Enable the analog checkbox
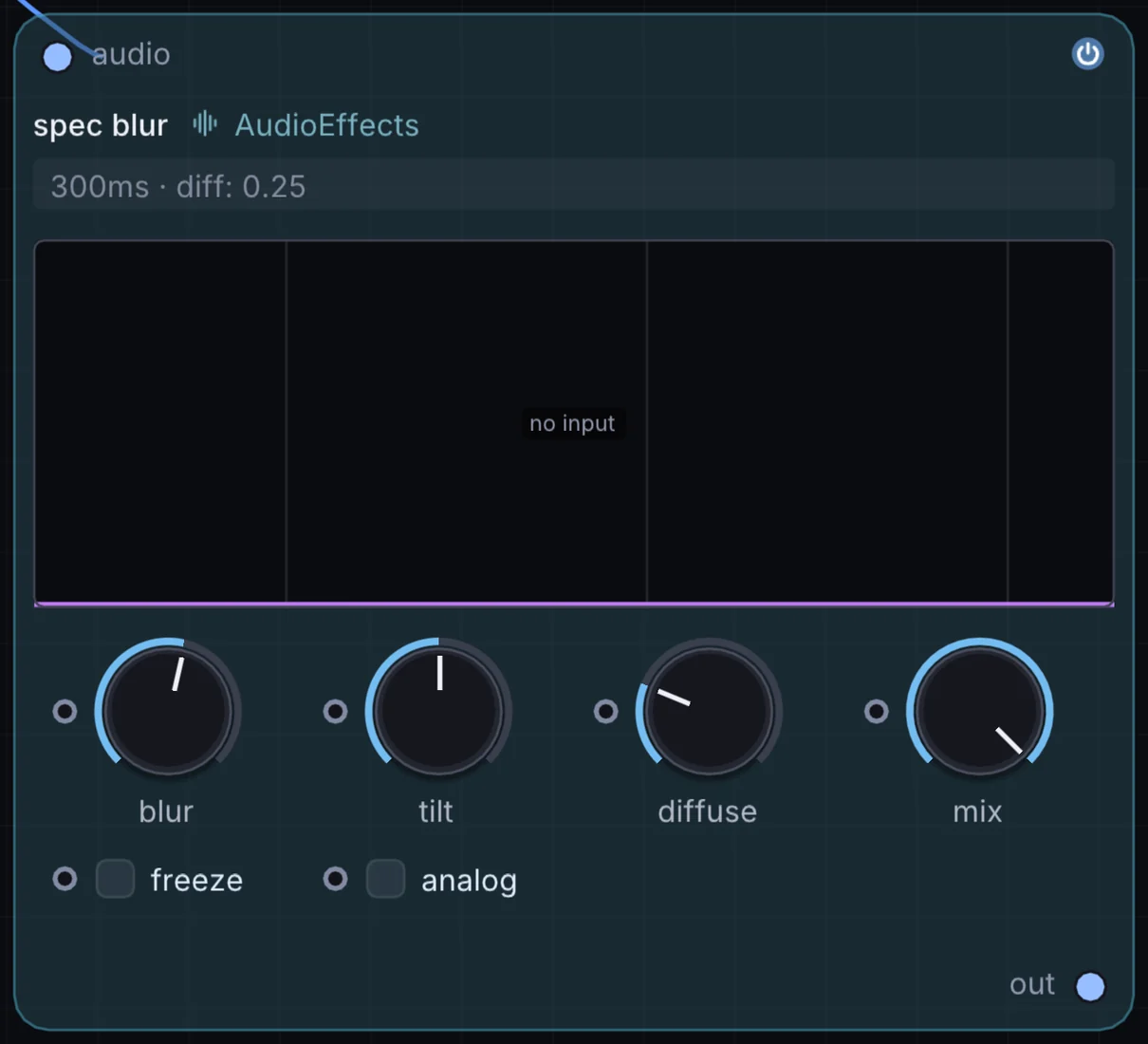Screen dimensions: 1148x1044 (x=385, y=879)
